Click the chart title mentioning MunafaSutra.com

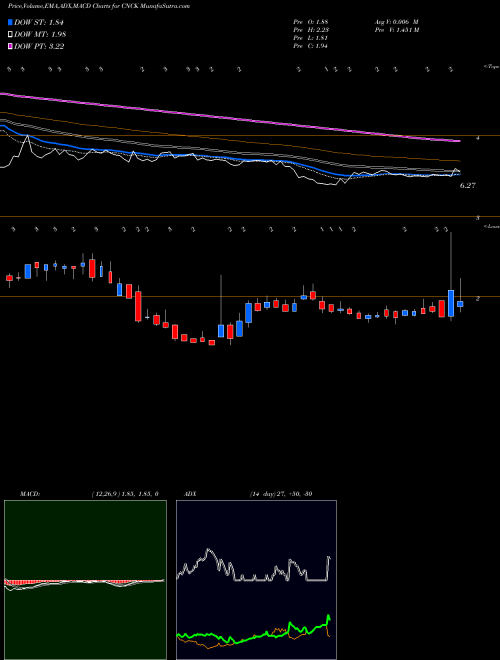(99, 6)
